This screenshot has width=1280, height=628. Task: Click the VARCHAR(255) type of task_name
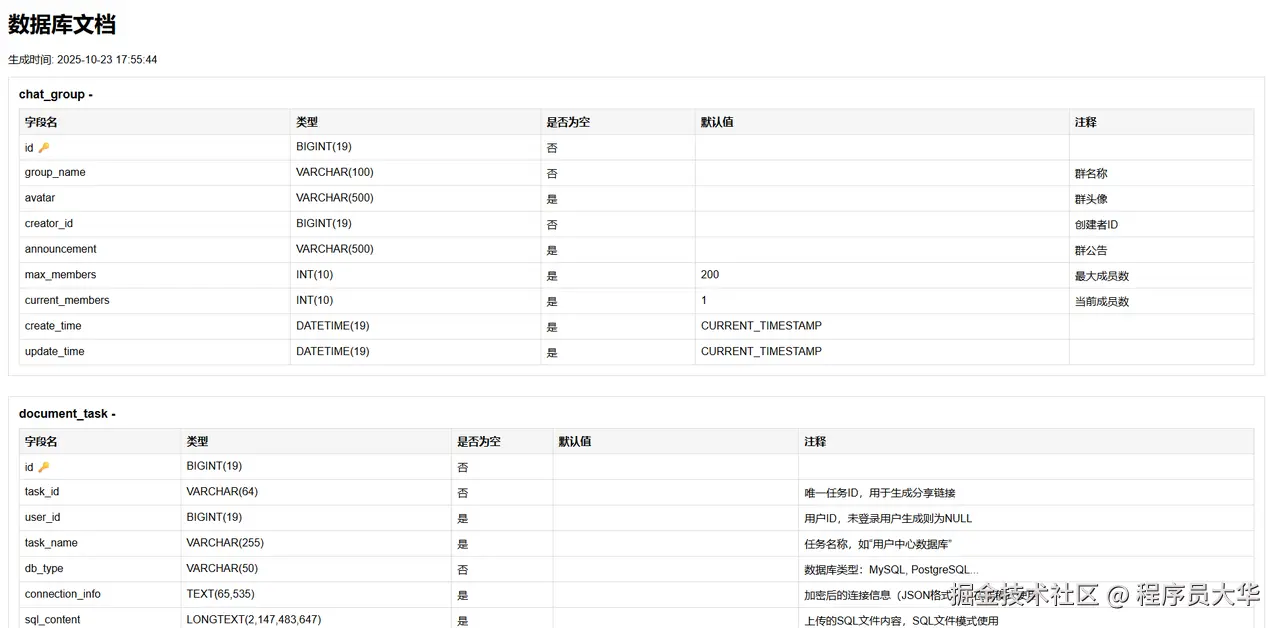tap(225, 543)
